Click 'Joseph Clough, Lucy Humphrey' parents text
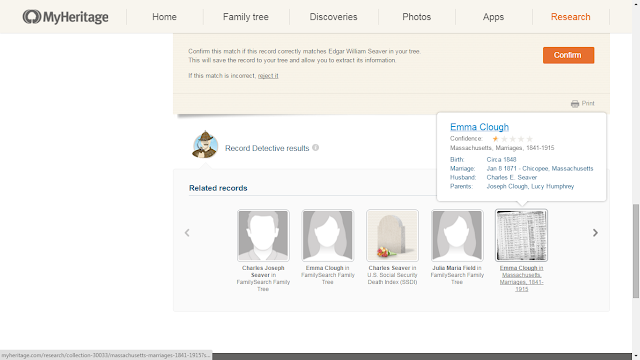 [530, 186]
